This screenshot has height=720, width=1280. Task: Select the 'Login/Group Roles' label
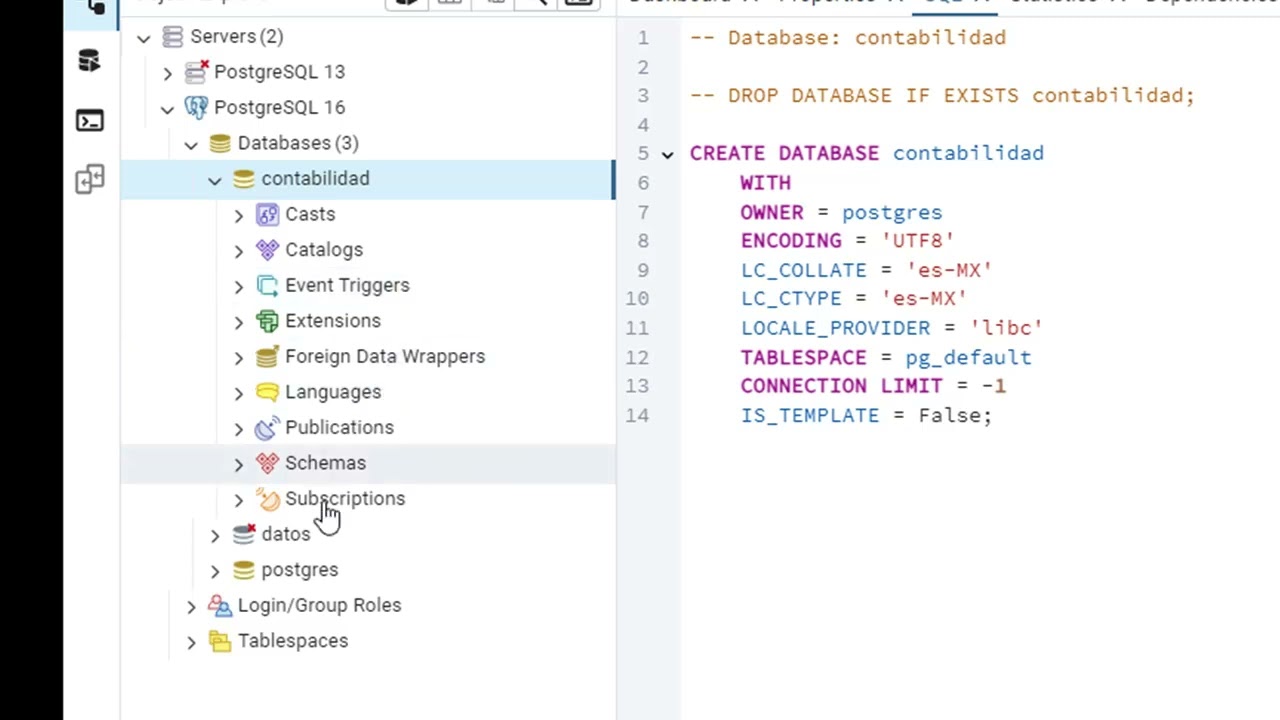click(x=319, y=605)
